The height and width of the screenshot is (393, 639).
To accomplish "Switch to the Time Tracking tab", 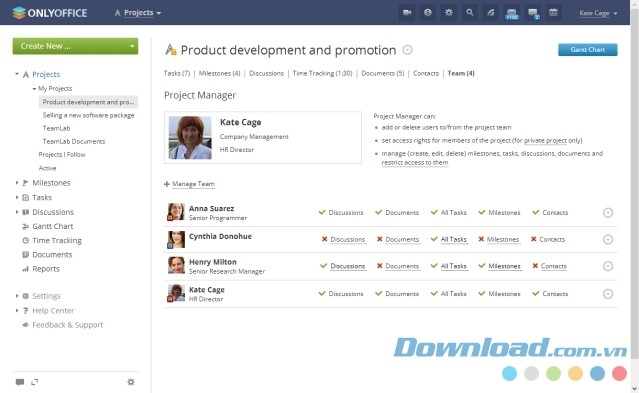I will point(322,73).
